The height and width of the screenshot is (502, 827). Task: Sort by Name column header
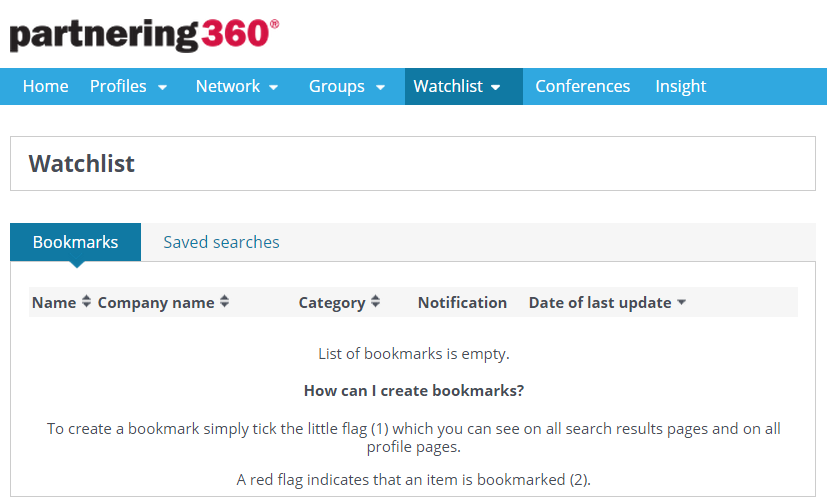54,303
